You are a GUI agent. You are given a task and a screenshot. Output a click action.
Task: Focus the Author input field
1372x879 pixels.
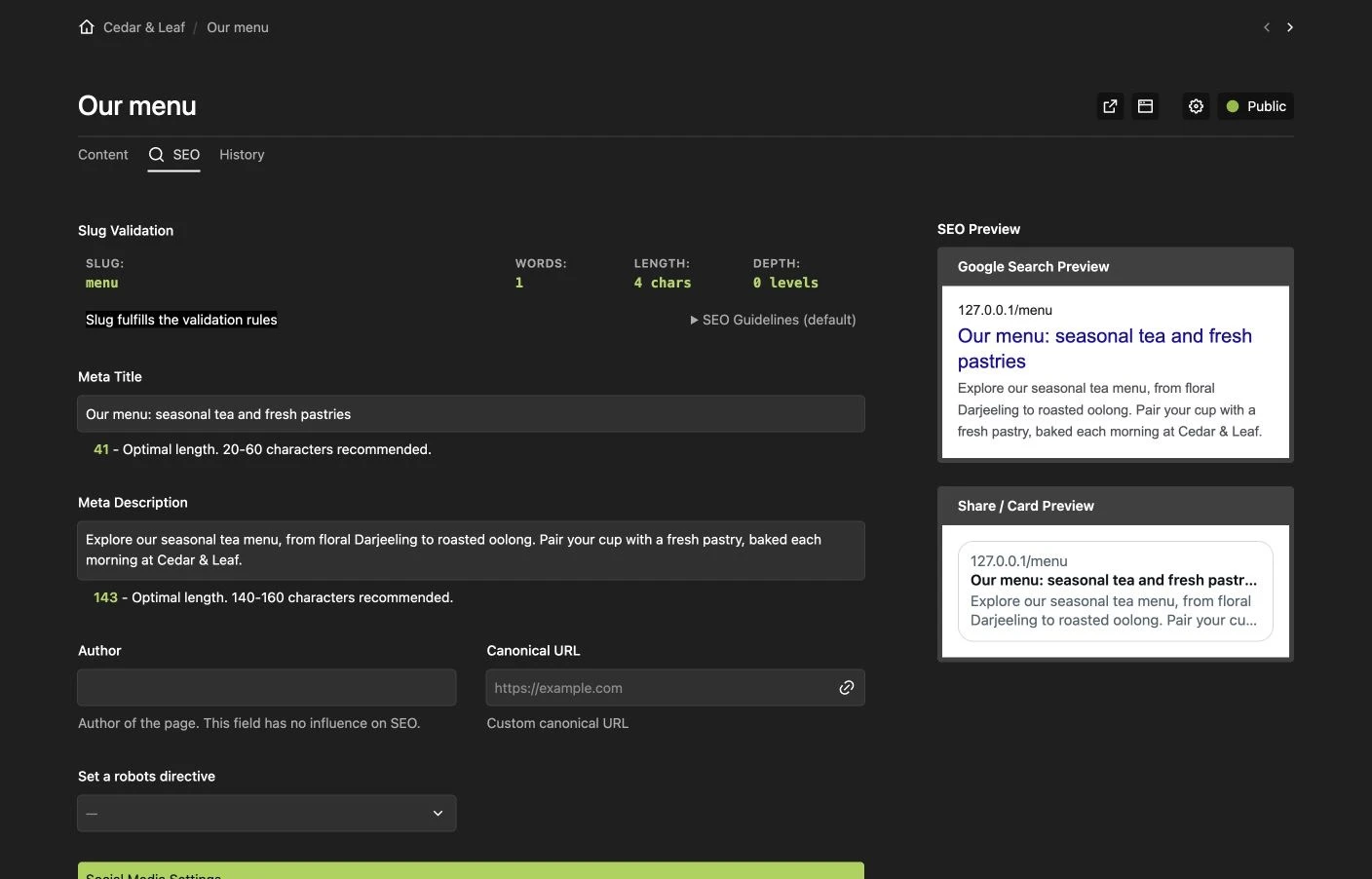coord(267,688)
